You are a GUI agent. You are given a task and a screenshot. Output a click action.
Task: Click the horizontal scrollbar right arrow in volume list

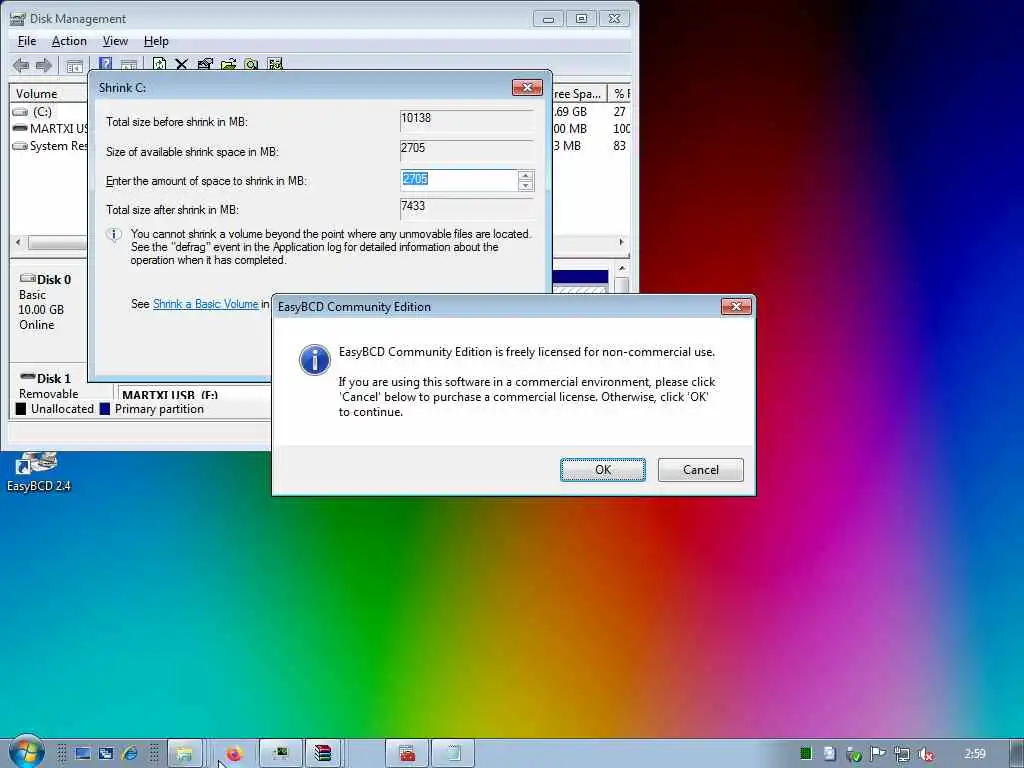[621, 242]
